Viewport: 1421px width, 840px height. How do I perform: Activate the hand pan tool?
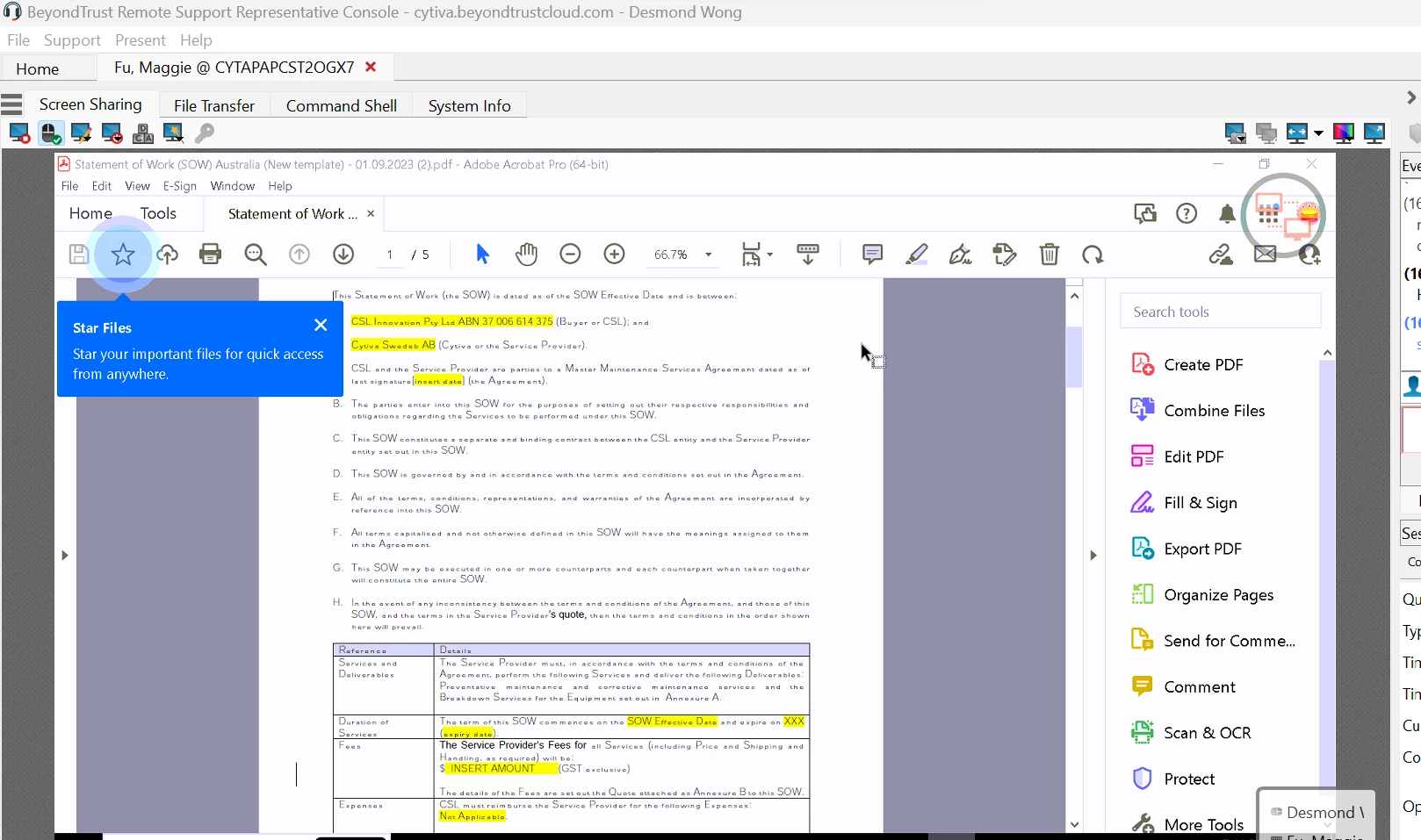click(526, 255)
